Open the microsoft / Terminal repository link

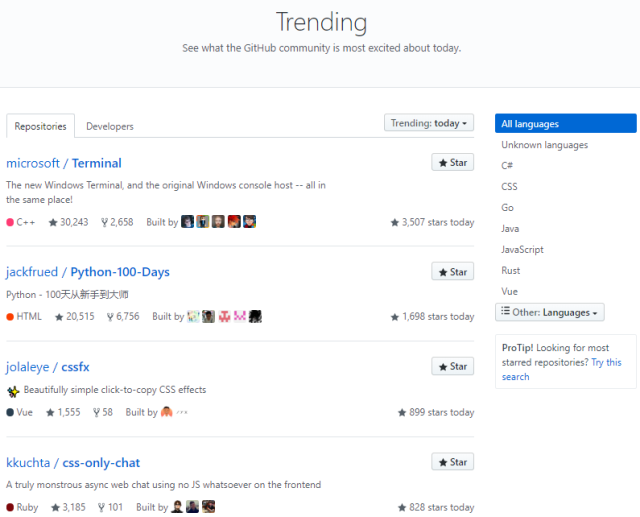click(x=64, y=163)
